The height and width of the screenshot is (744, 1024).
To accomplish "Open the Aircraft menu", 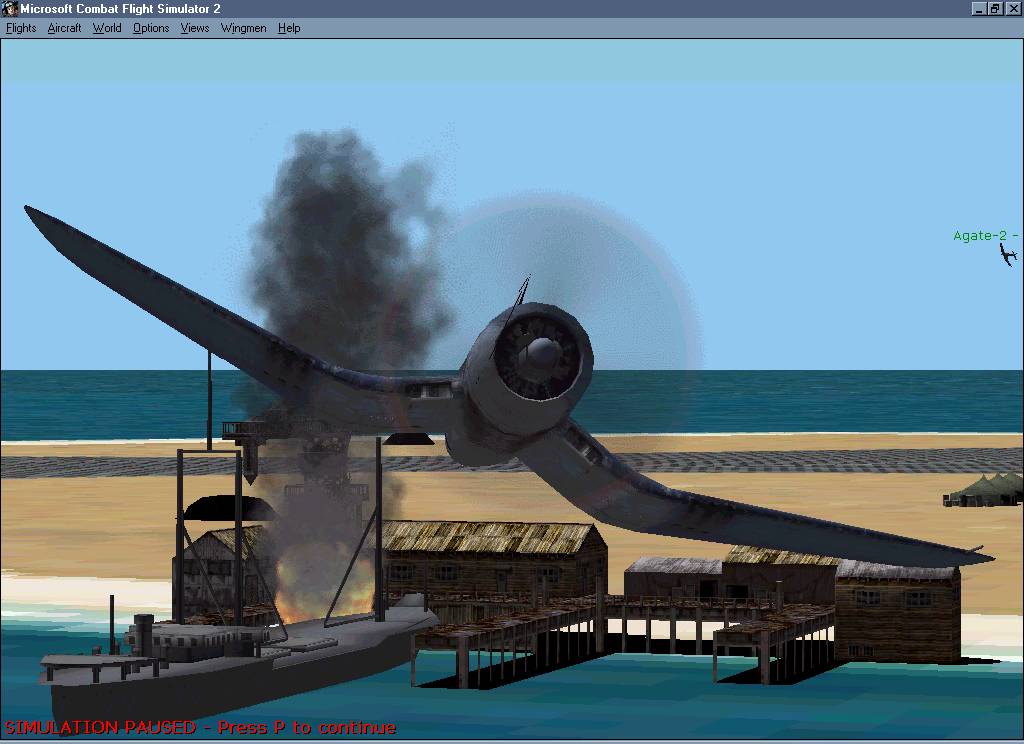I will point(64,28).
